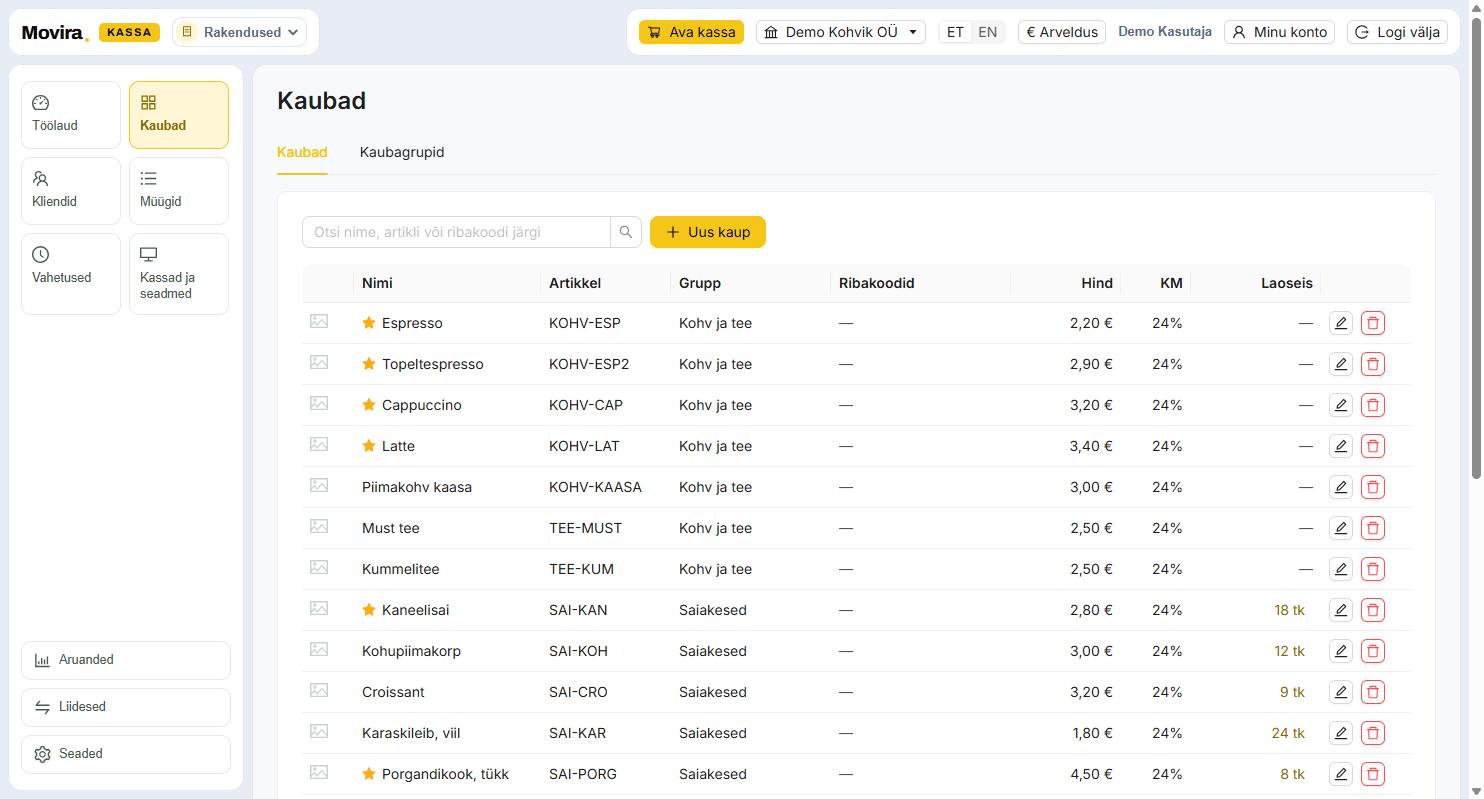Viewport: 1484px width, 799px height.
Task: Open Aruanded reports
Action: [126, 660]
